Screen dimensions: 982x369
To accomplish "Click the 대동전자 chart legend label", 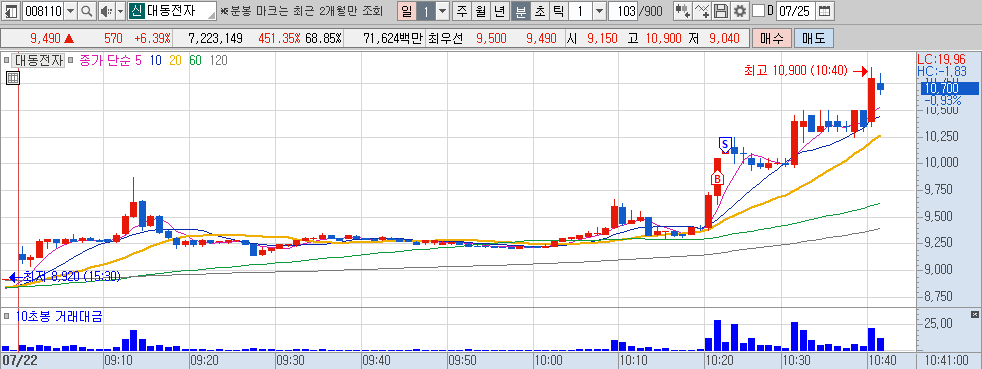I will 39,61.
